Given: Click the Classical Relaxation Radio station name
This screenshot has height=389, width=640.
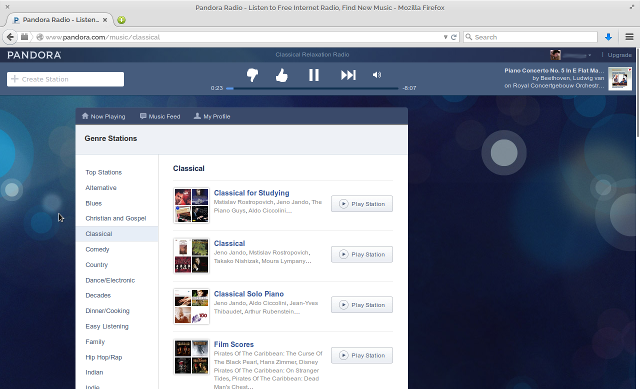Looking at the screenshot, I should [312, 55].
